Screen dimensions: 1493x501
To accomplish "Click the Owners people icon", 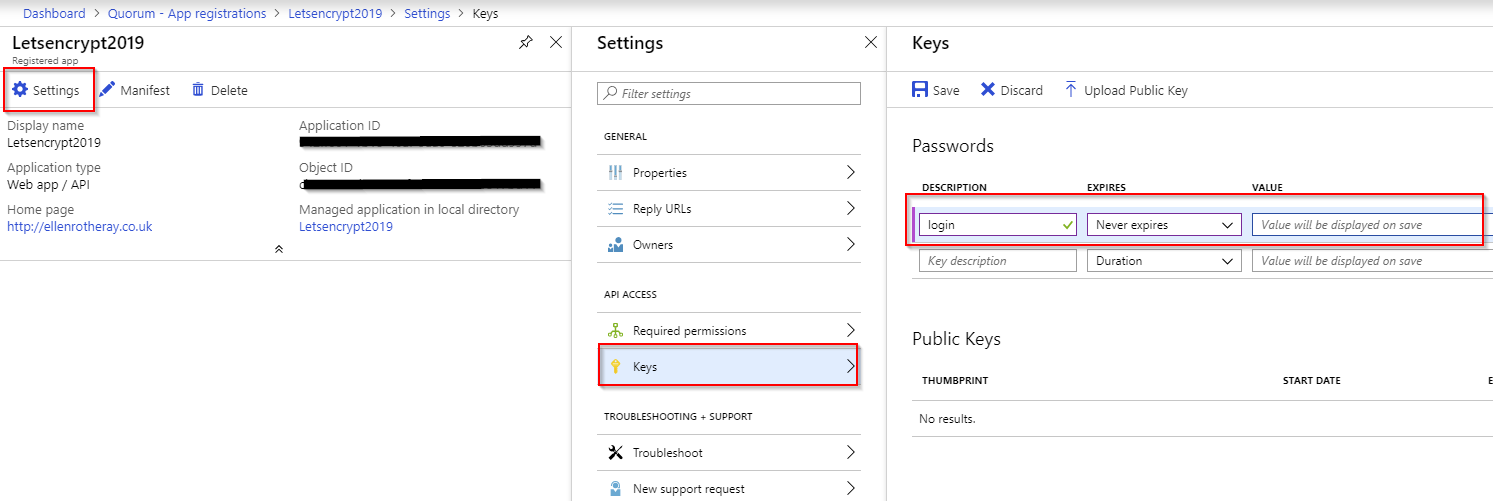I will pyautogui.click(x=616, y=245).
